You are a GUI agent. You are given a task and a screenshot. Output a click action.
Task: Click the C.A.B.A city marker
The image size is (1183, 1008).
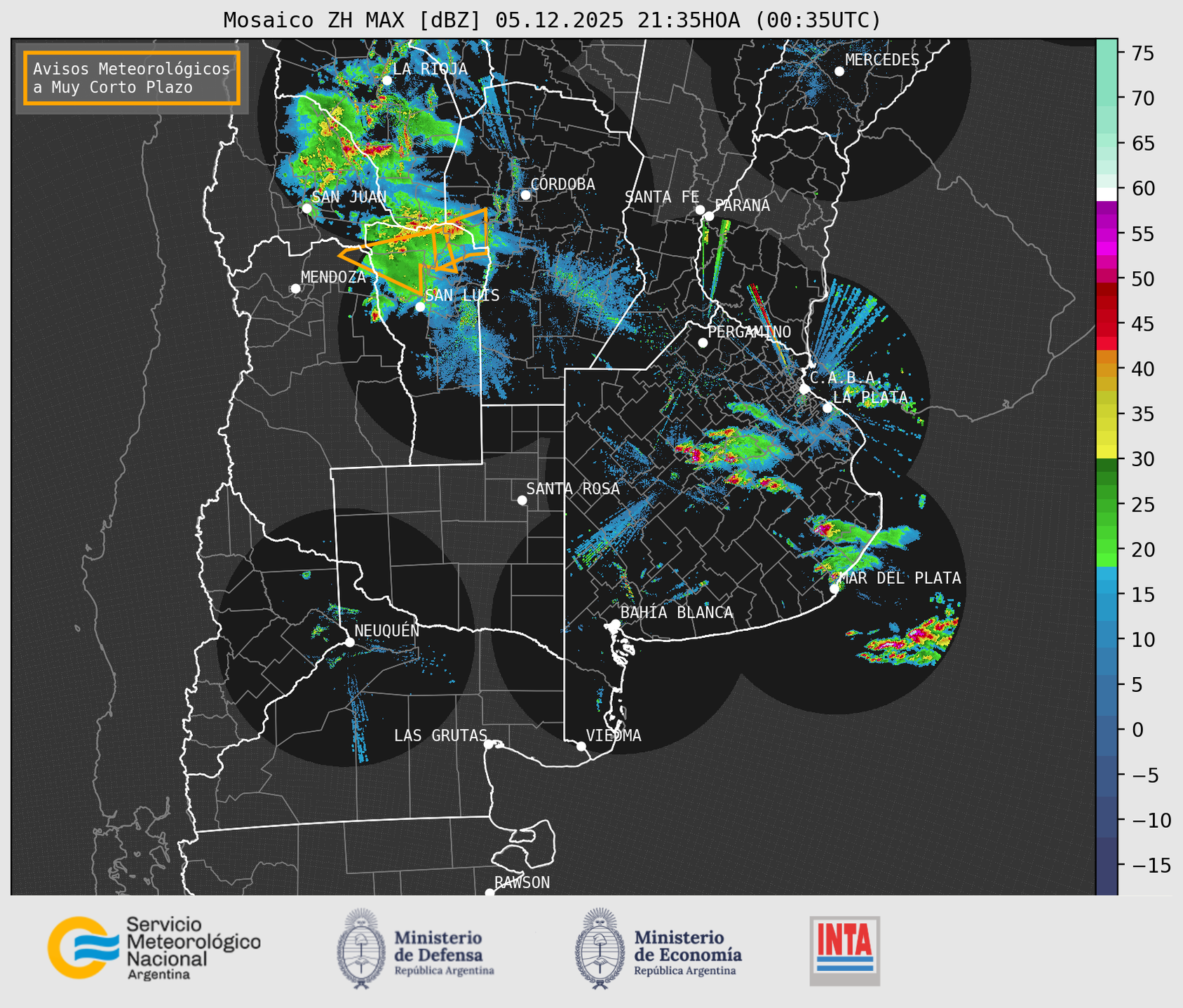tap(804, 389)
